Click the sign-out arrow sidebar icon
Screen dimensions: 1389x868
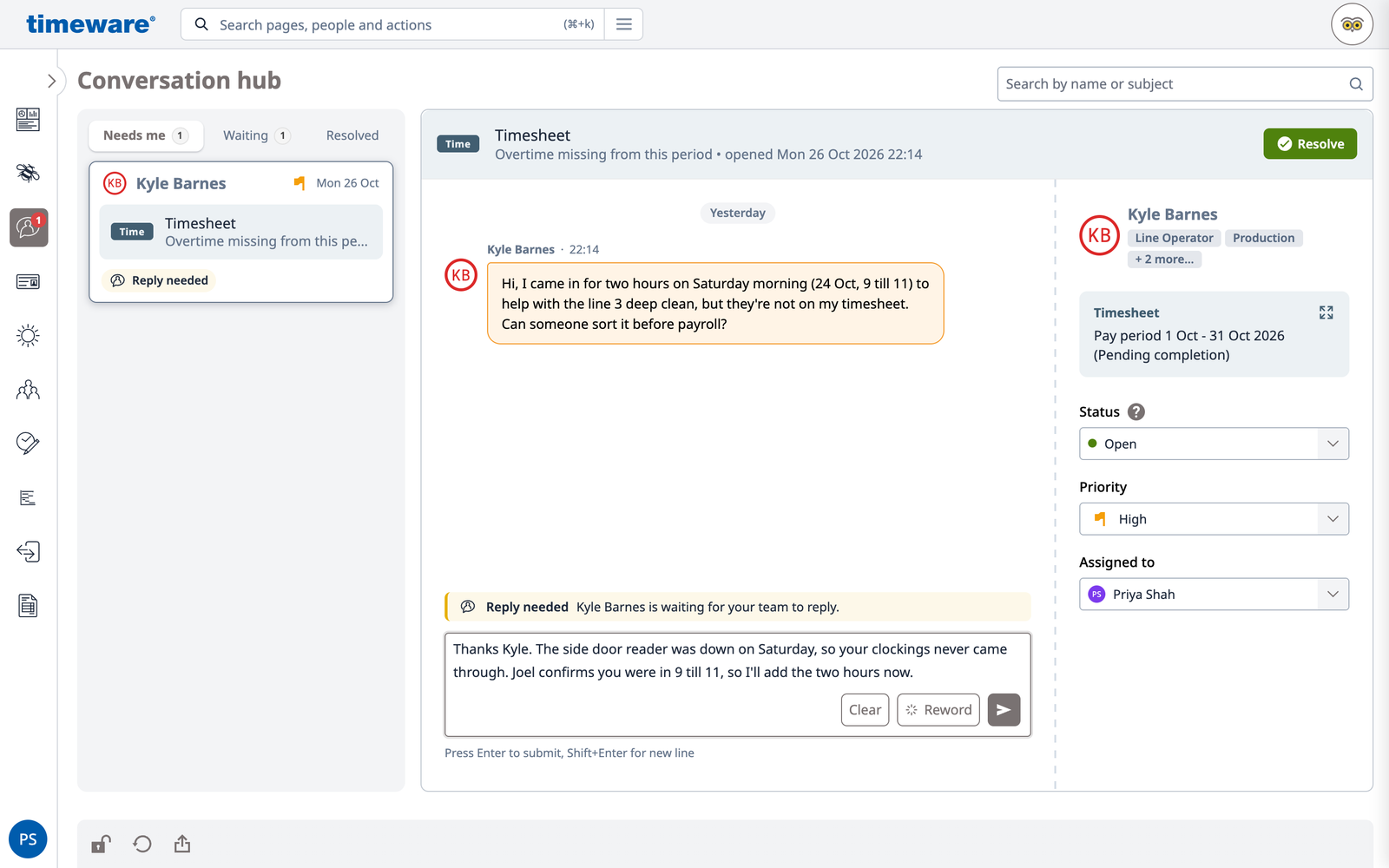(x=28, y=552)
